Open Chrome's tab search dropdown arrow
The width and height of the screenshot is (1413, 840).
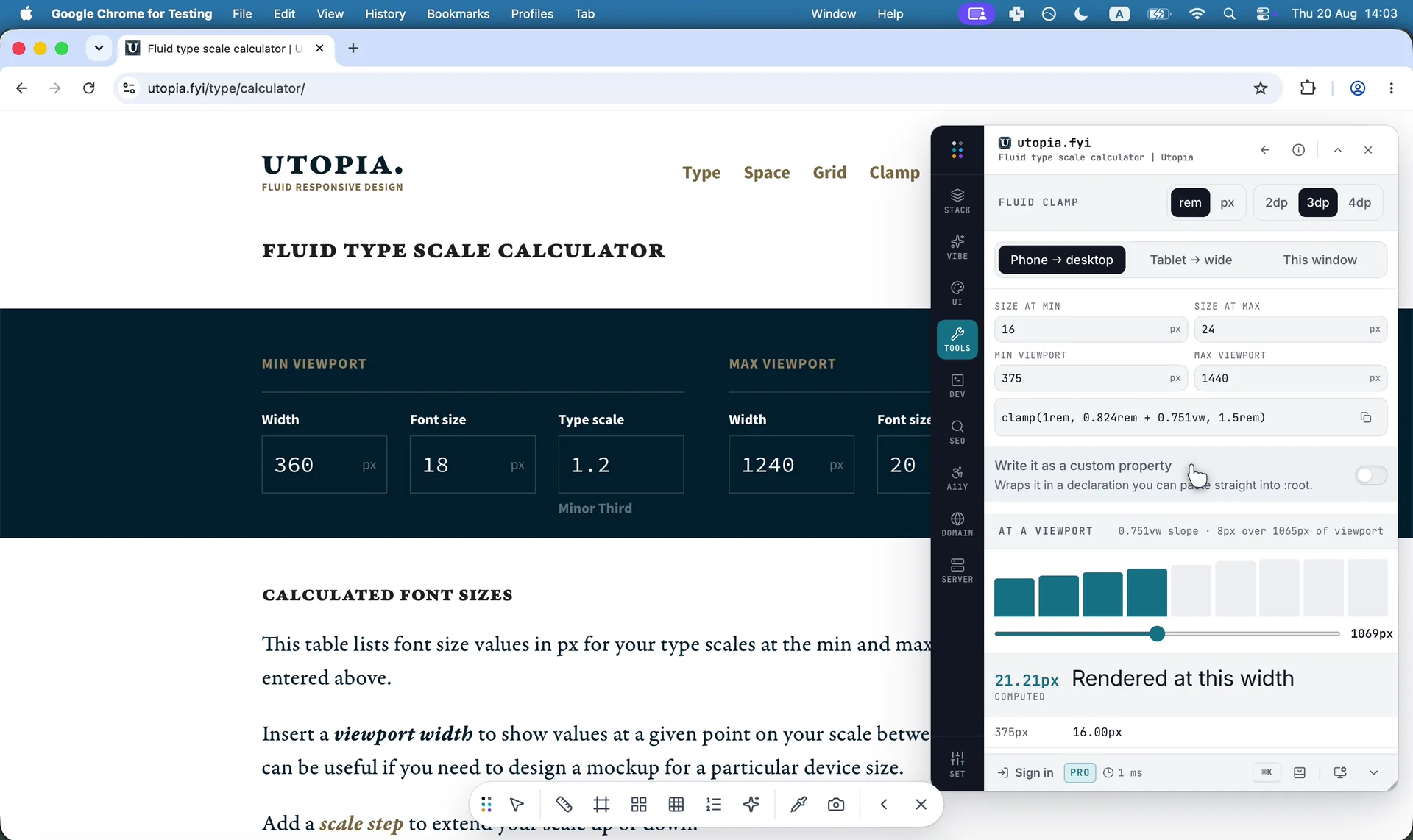[99, 49]
